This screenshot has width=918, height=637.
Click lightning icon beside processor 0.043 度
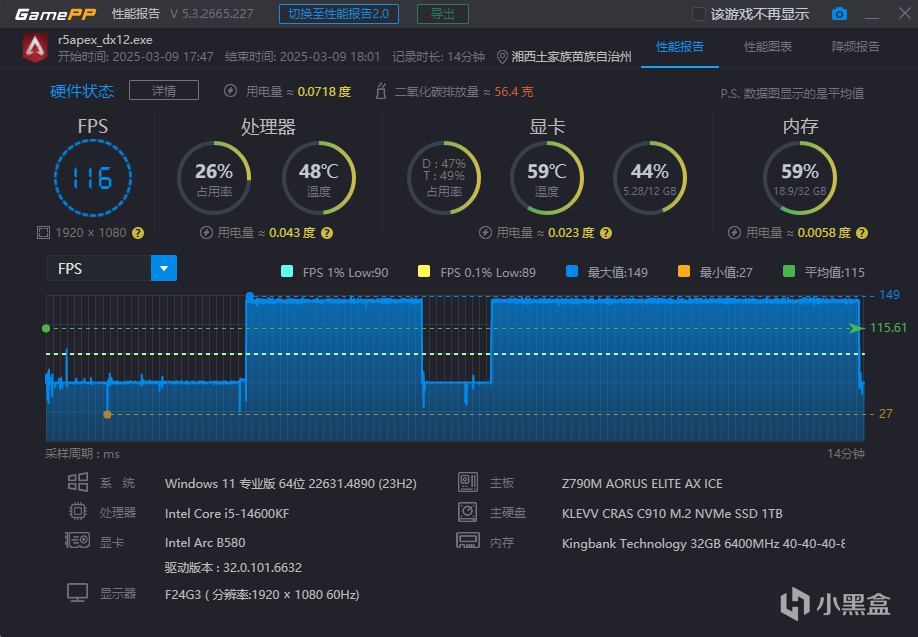pos(206,232)
